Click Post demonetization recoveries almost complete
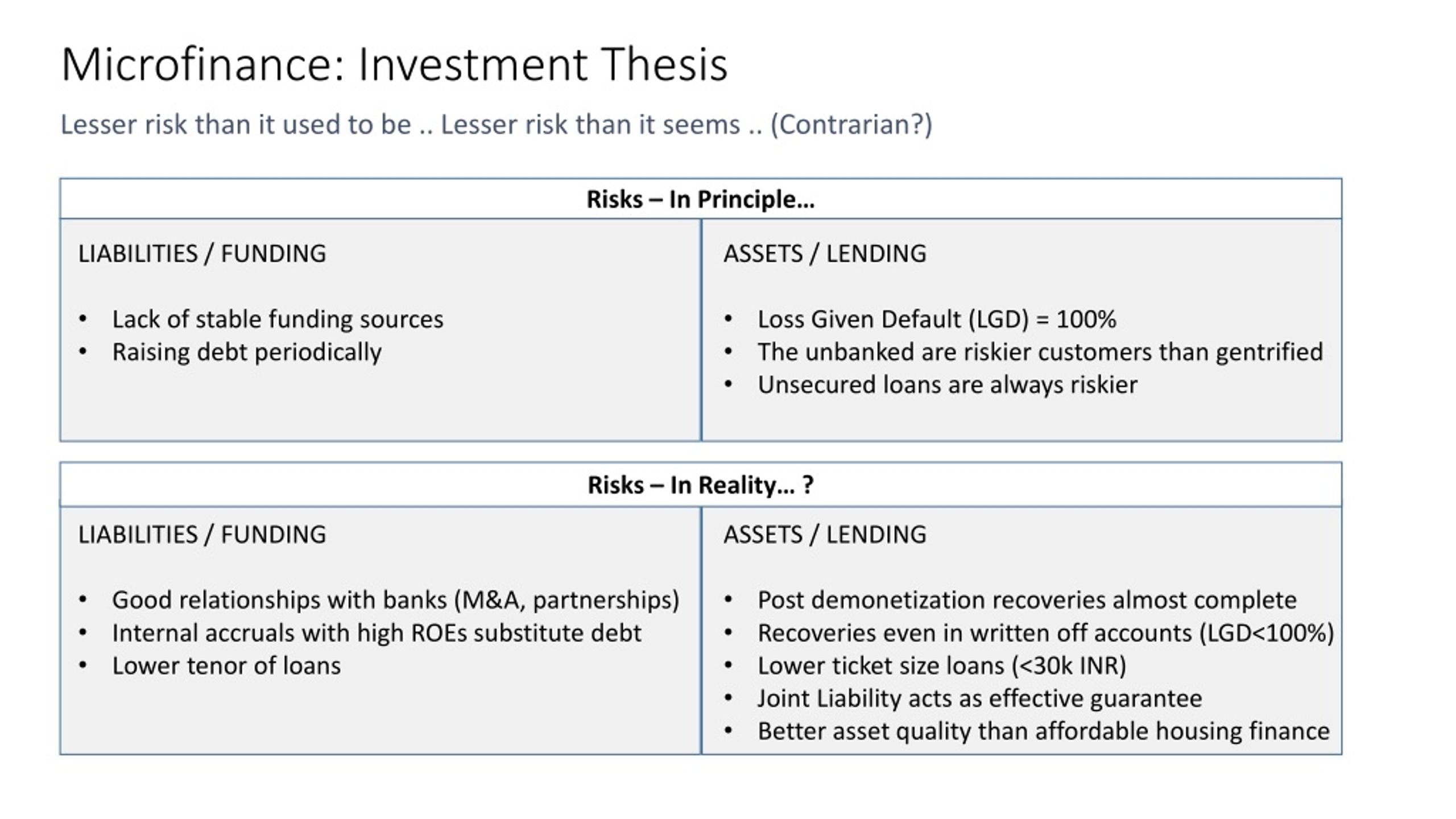This screenshot has width=1456, height=819. click(1027, 600)
